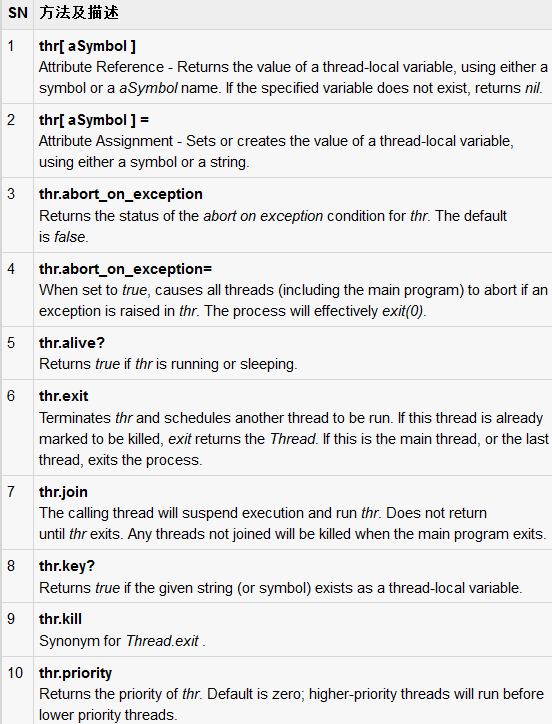Click the thr[ aSymbol ] = method heading
The height and width of the screenshot is (724, 552).
click(94, 120)
